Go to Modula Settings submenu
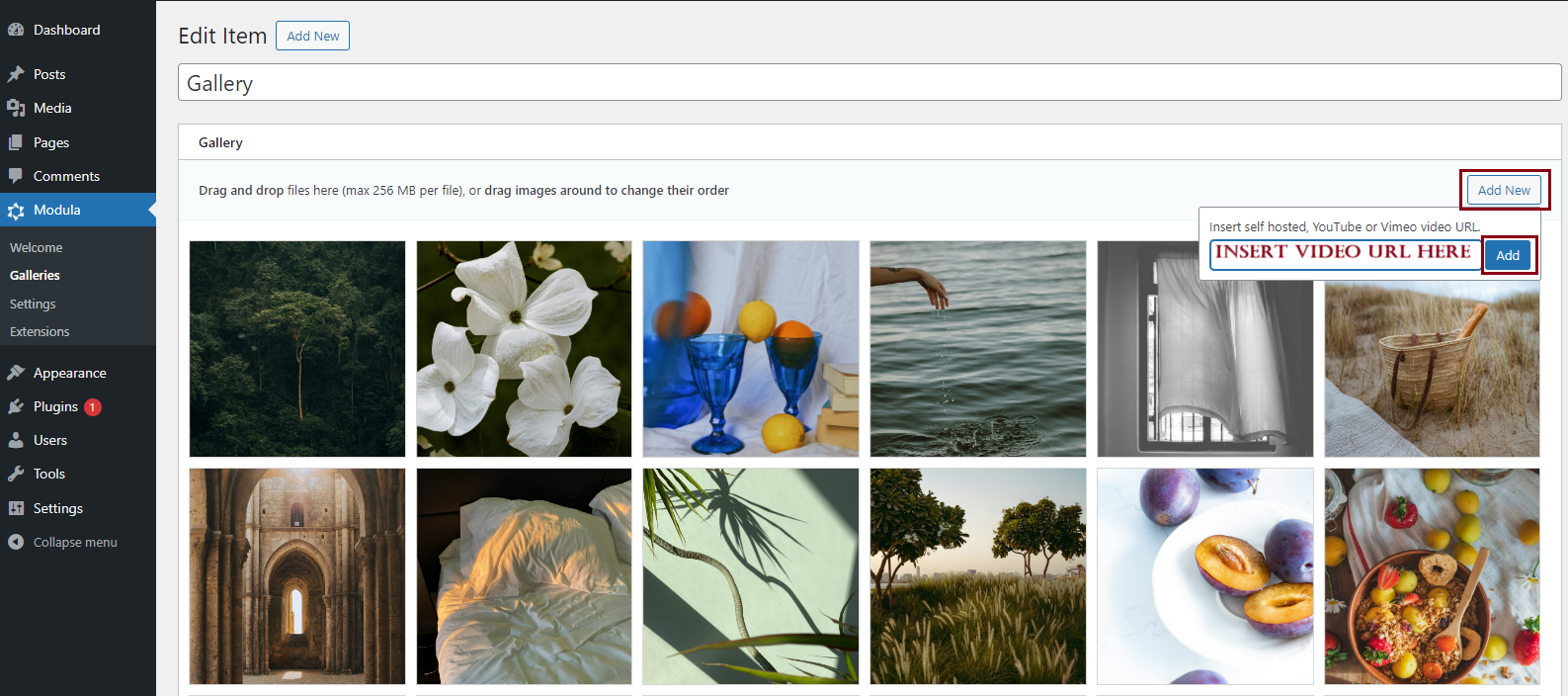 pos(33,304)
